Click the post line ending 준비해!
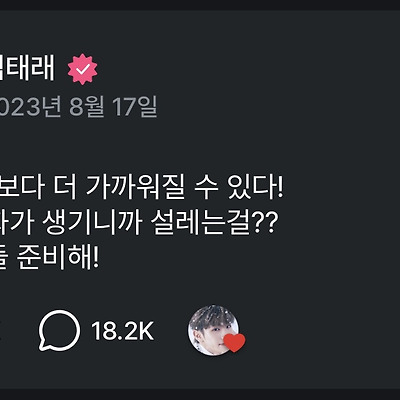Screen dimensions: 400x400 (50, 258)
